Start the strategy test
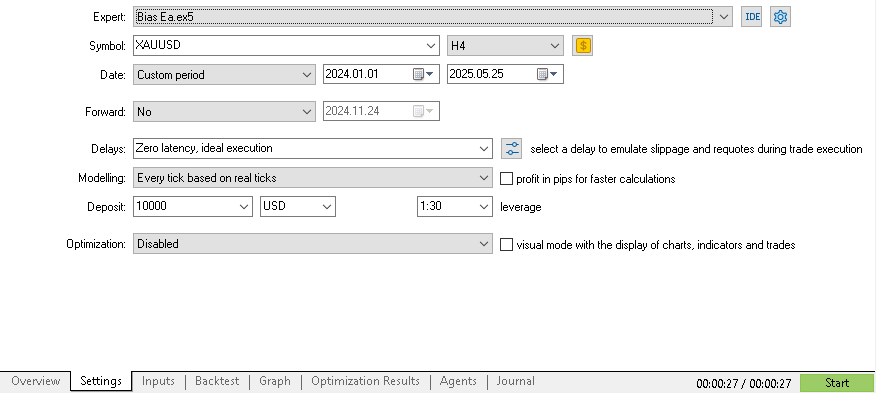This screenshot has width=877, height=393. click(x=837, y=383)
